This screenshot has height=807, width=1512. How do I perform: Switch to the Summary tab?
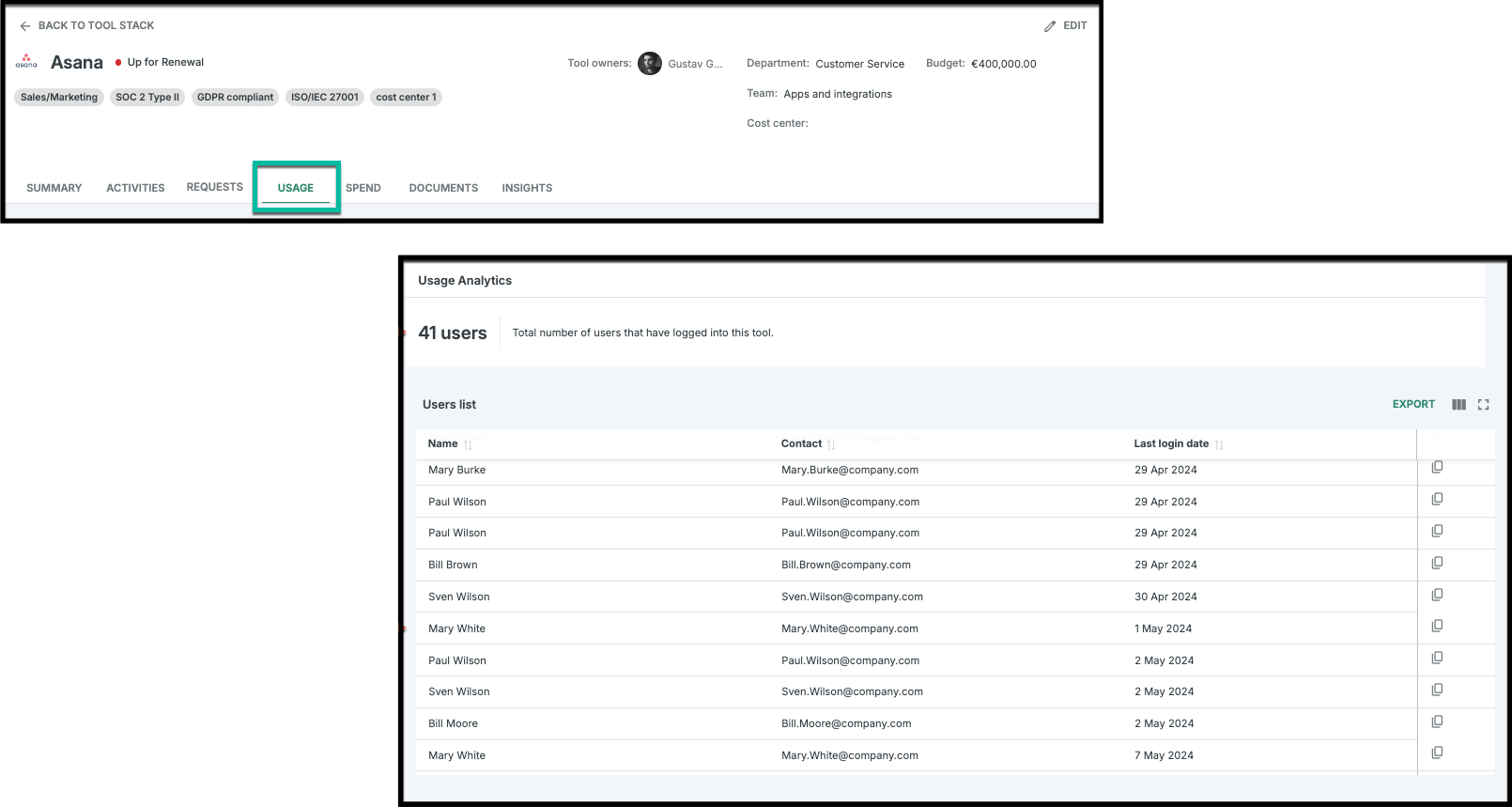click(x=54, y=188)
